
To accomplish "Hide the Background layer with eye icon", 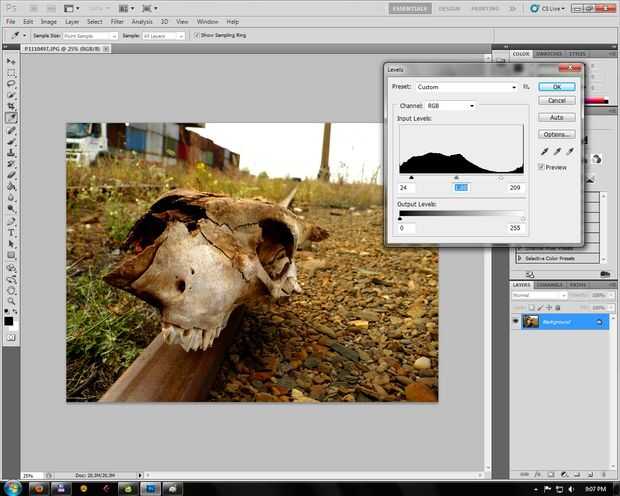I will (x=516, y=321).
